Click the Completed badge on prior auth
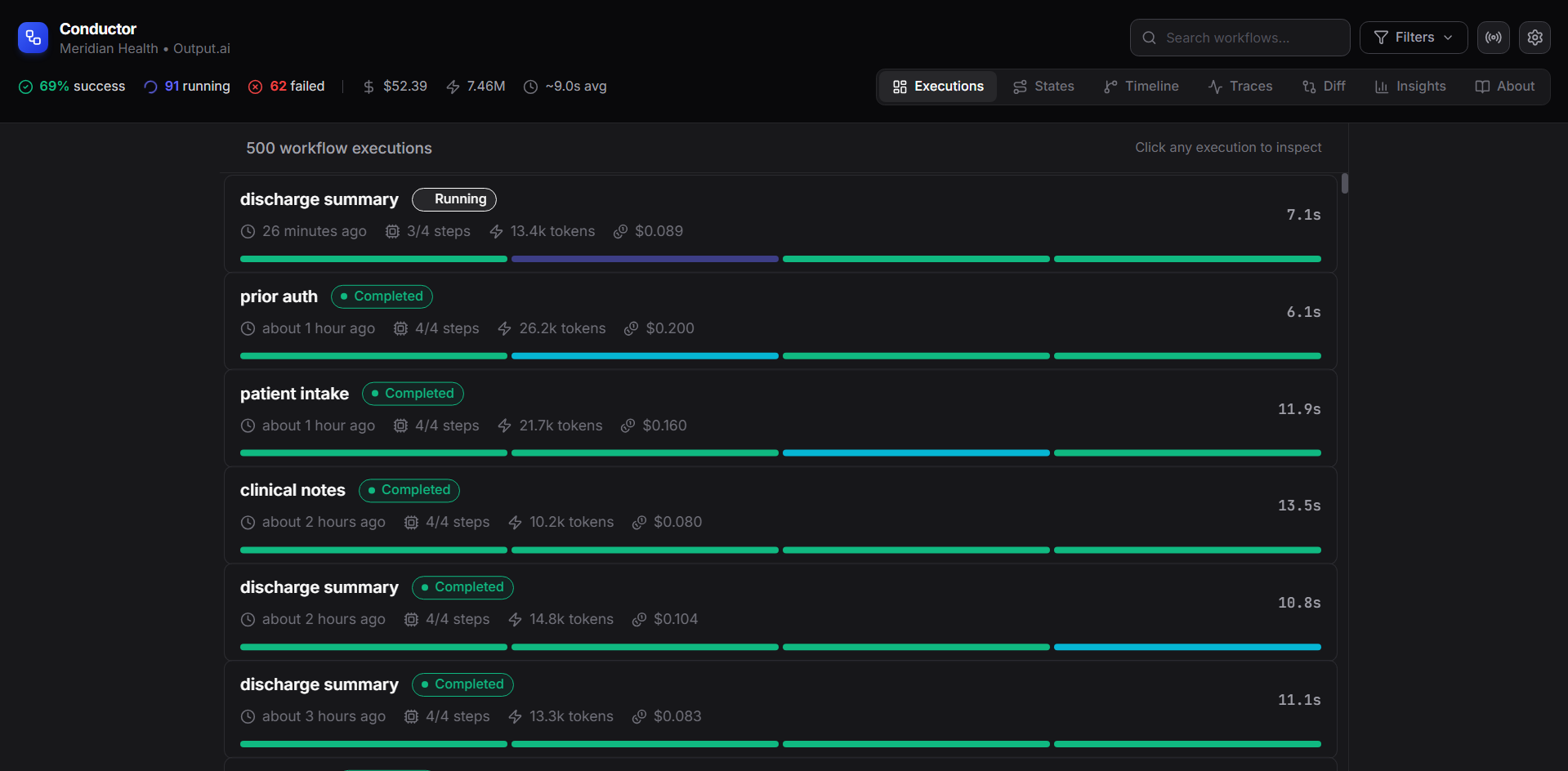The height and width of the screenshot is (771, 1568). tap(382, 296)
